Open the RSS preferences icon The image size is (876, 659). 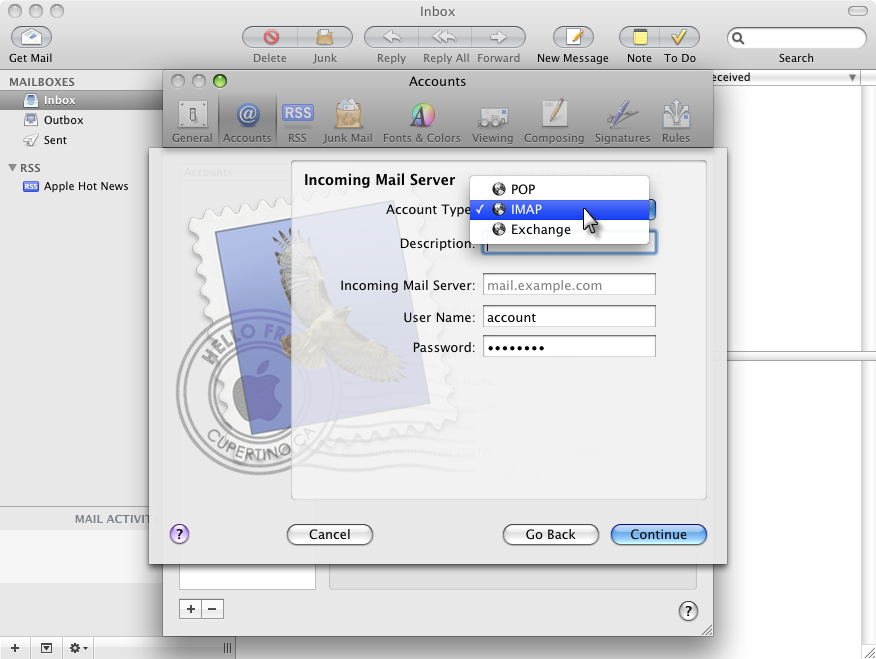(x=297, y=113)
